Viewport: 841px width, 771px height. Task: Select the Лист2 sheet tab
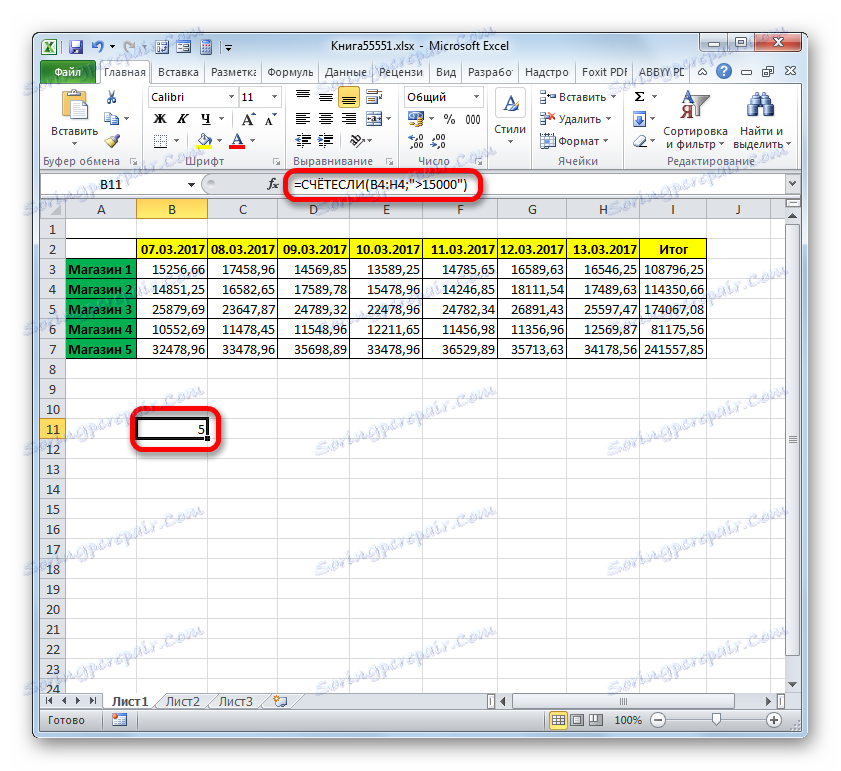tap(182, 702)
